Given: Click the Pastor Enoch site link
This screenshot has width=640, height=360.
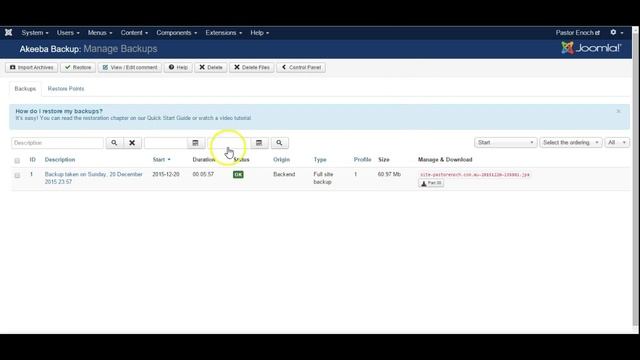Looking at the screenshot, I should [x=577, y=33].
